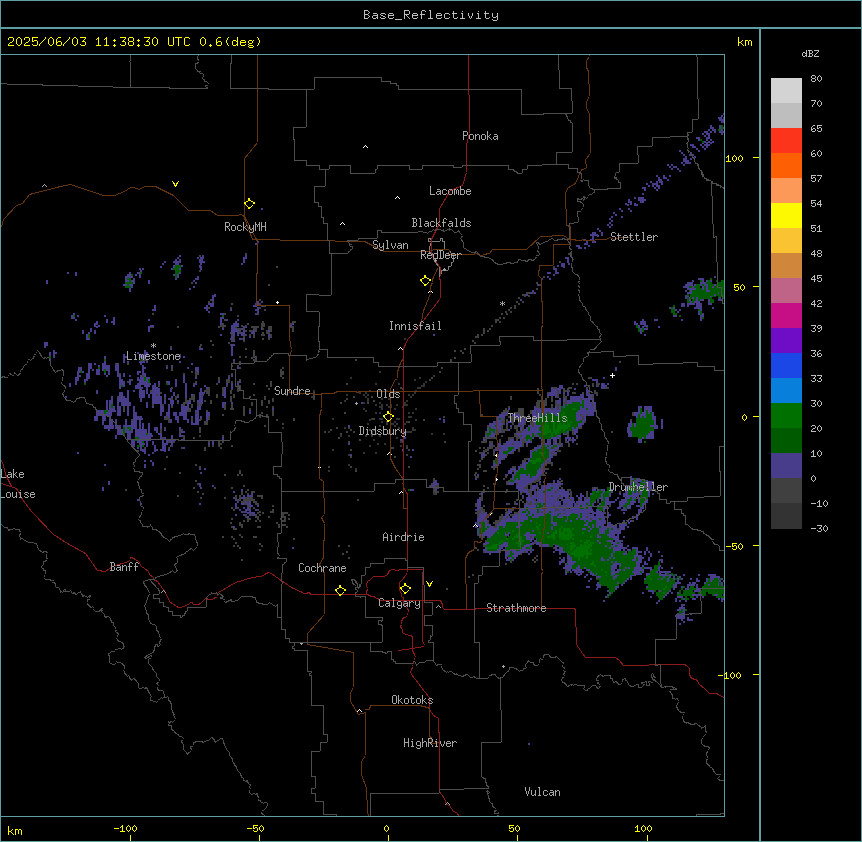Click the Calgary city label

tap(399, 603)
